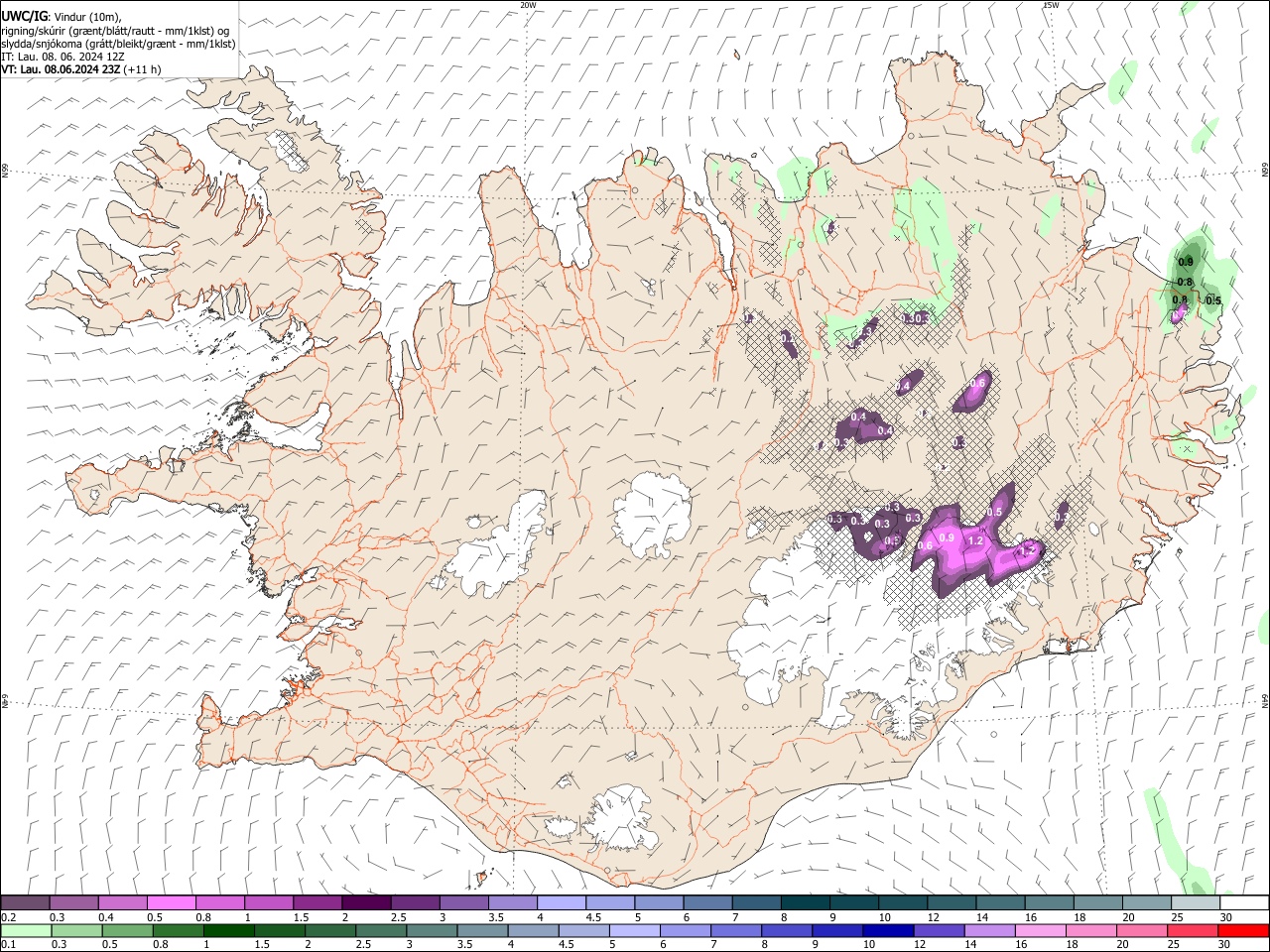
Task: Pick the light lavender 4–4.5 swatch, top row
Action: [x=561, y=903]
